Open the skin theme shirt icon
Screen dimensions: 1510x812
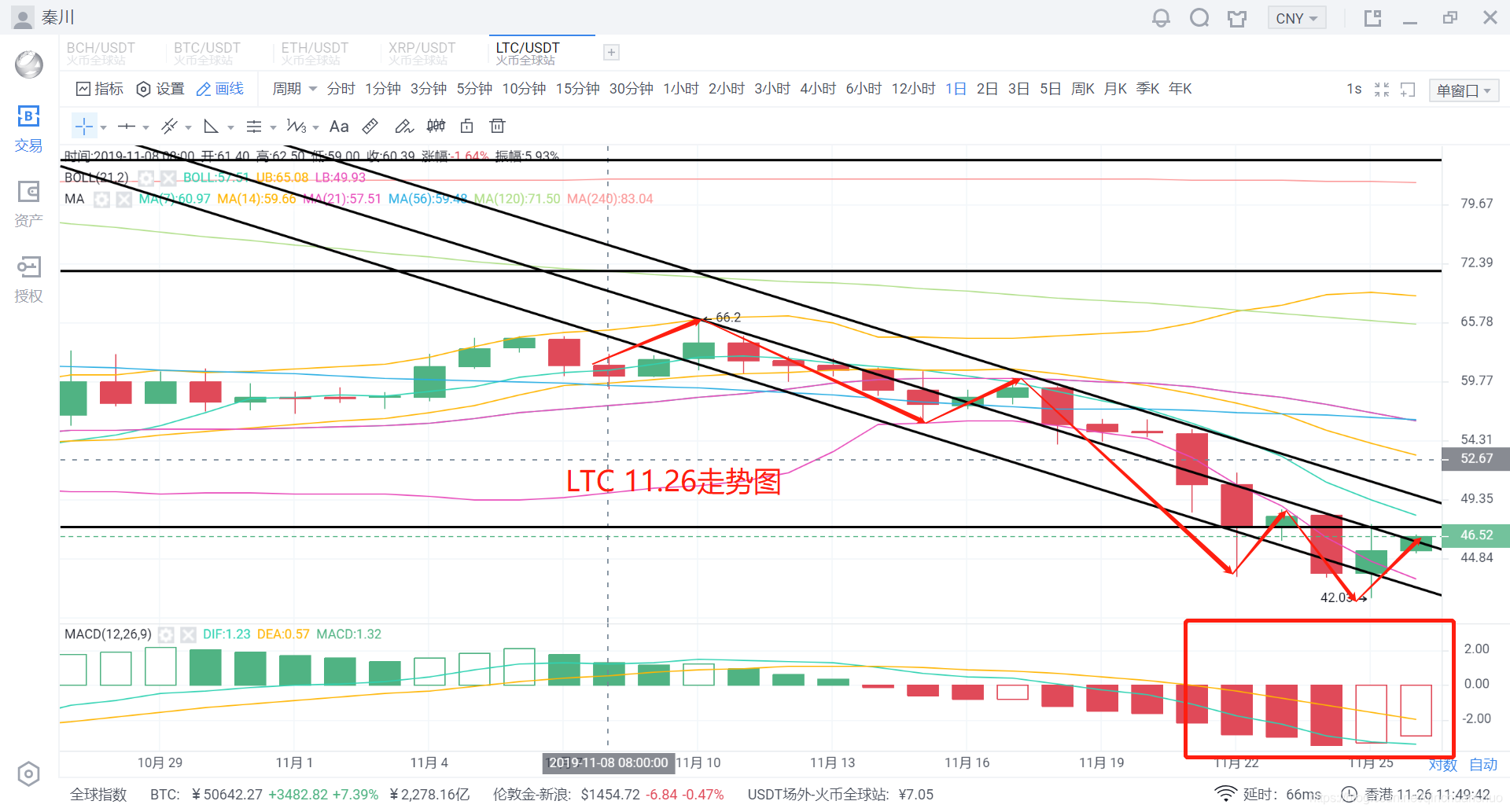1237,18
